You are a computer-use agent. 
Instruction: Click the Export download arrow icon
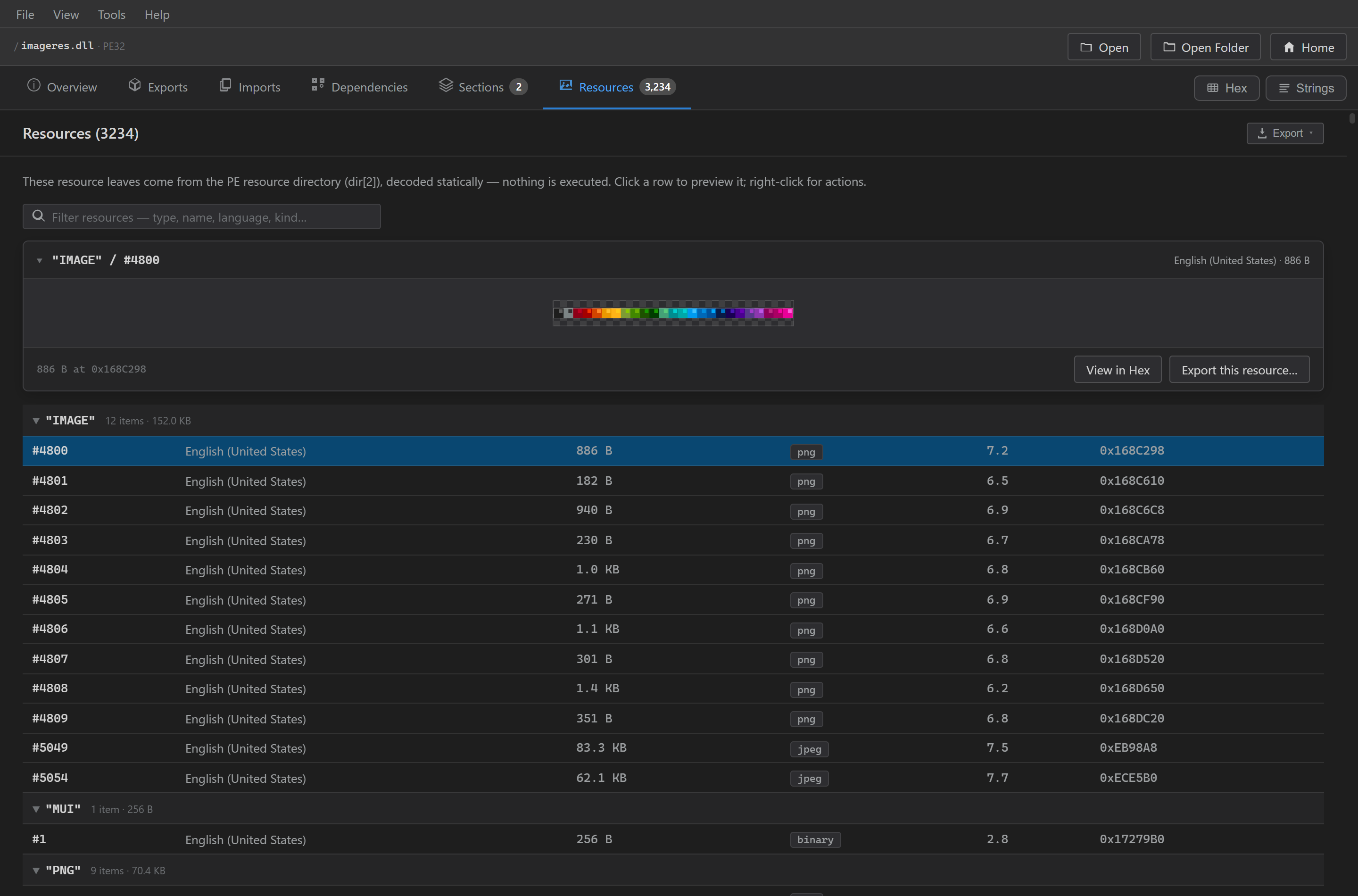[1262, 133]
